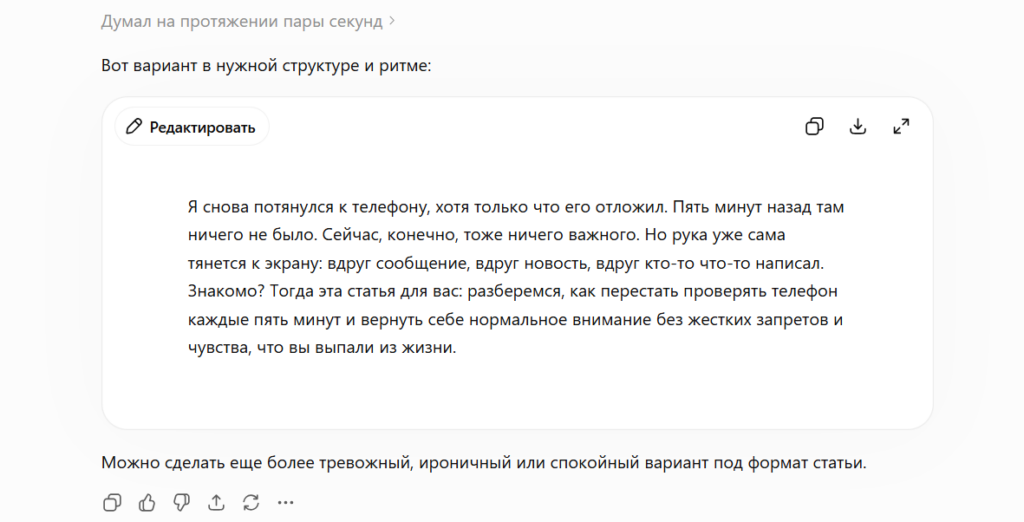Open the text card in fullscreen view
Screen dimensions: 1024x522
[901, 126]
